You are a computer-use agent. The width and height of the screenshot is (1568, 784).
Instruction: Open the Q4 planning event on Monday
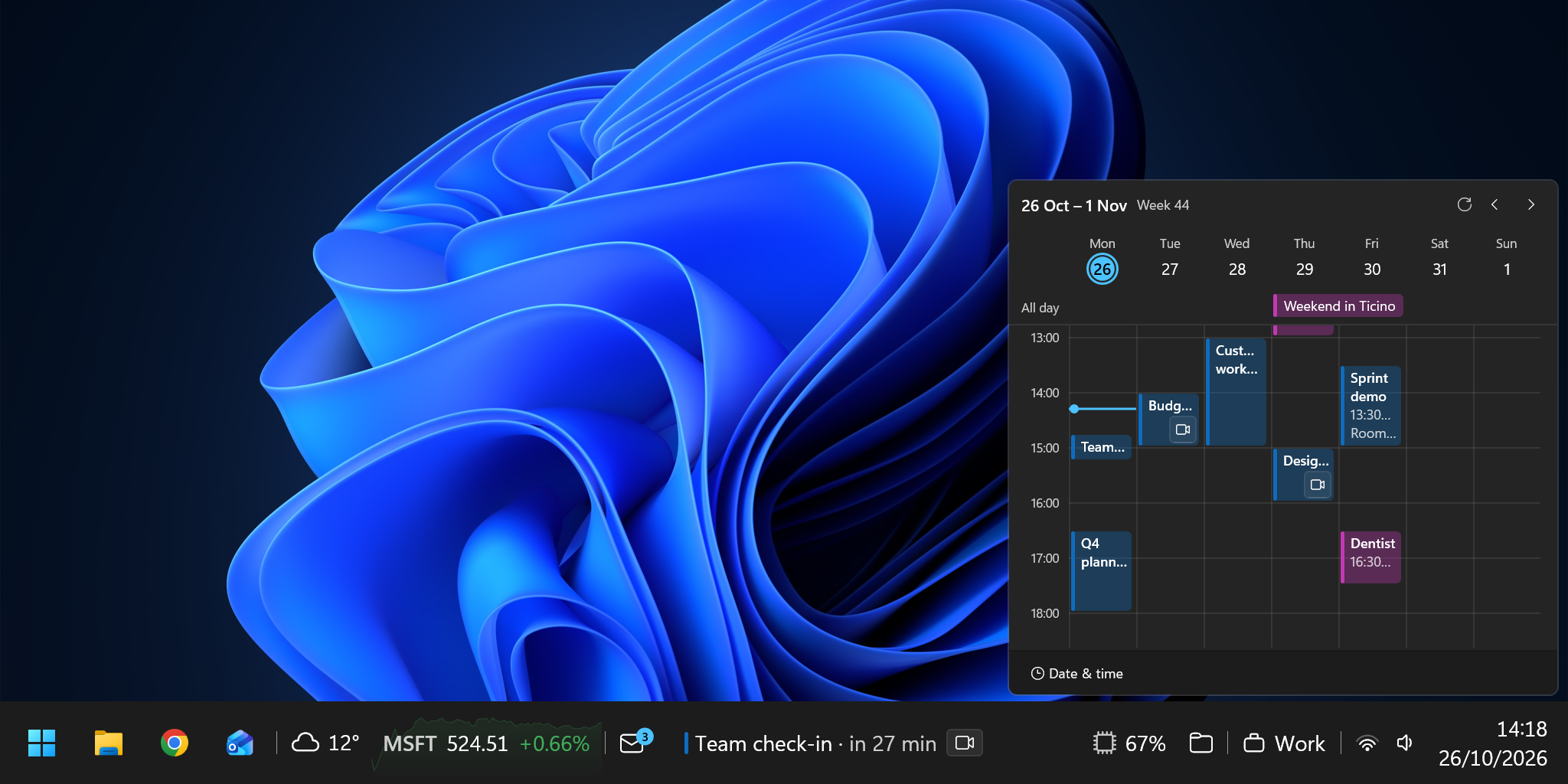pos(1101,571)
